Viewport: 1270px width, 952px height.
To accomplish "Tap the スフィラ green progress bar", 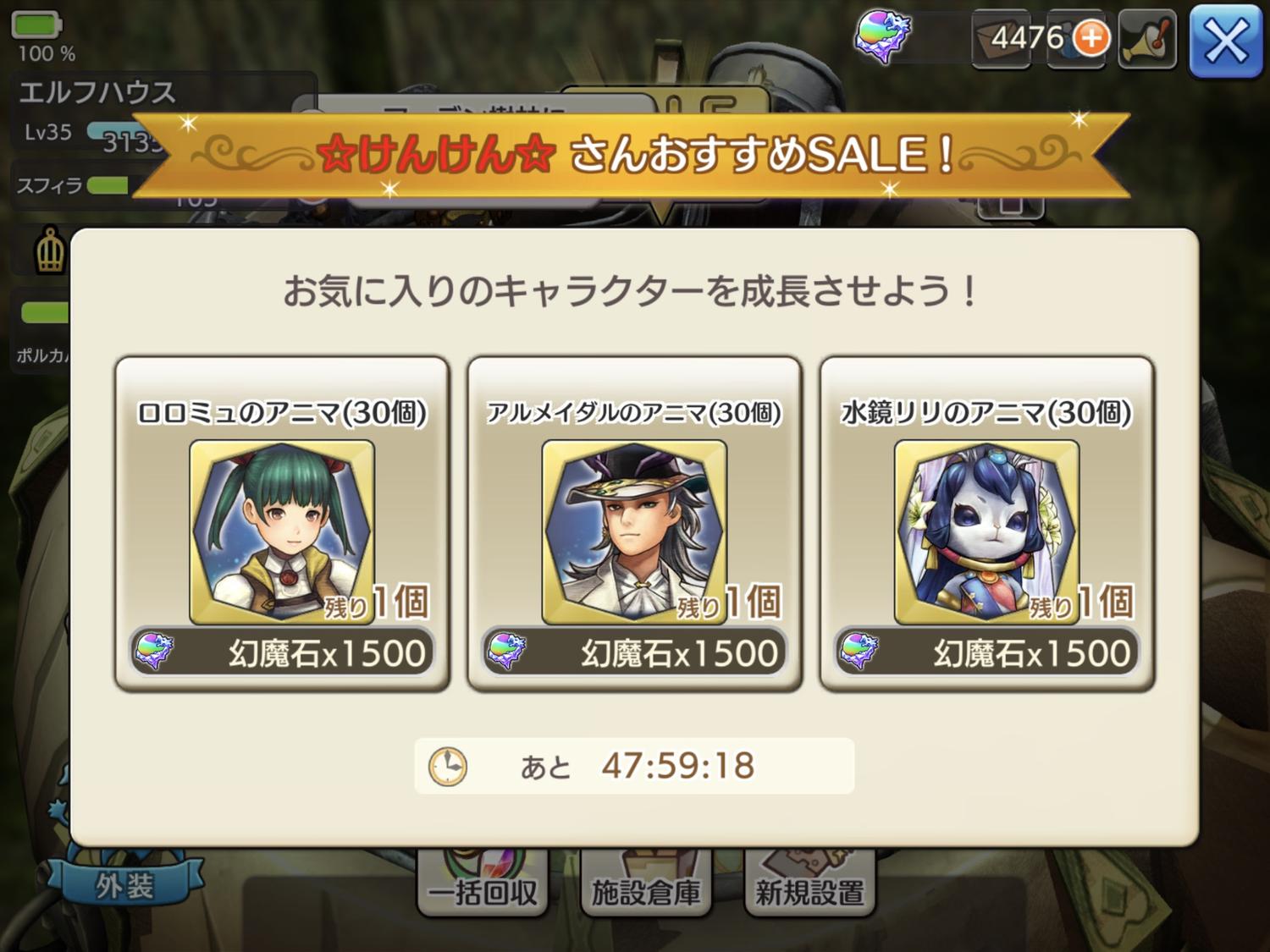I will tap(108, 185).
